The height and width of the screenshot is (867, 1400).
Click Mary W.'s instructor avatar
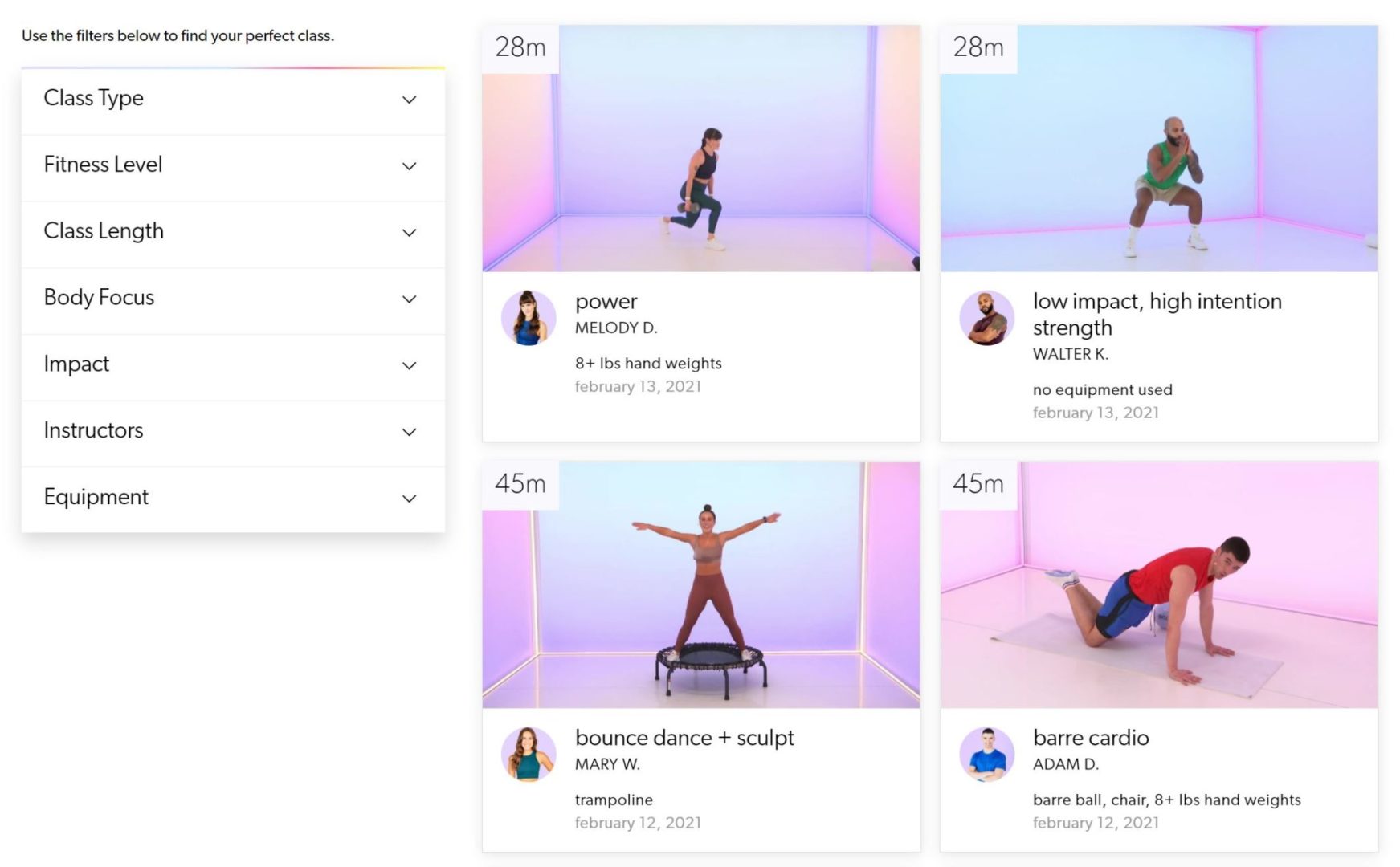click(x=529, y=755)
